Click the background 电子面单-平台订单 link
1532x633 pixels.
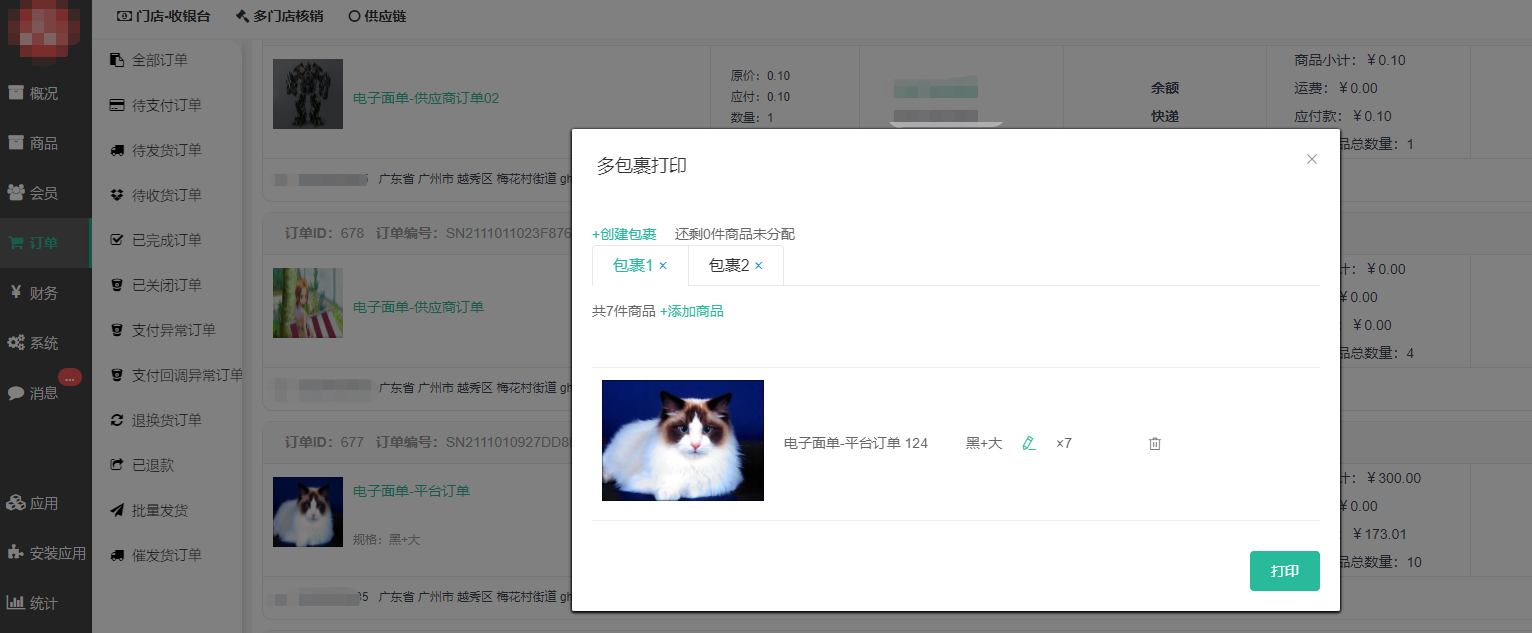point(411,491)
